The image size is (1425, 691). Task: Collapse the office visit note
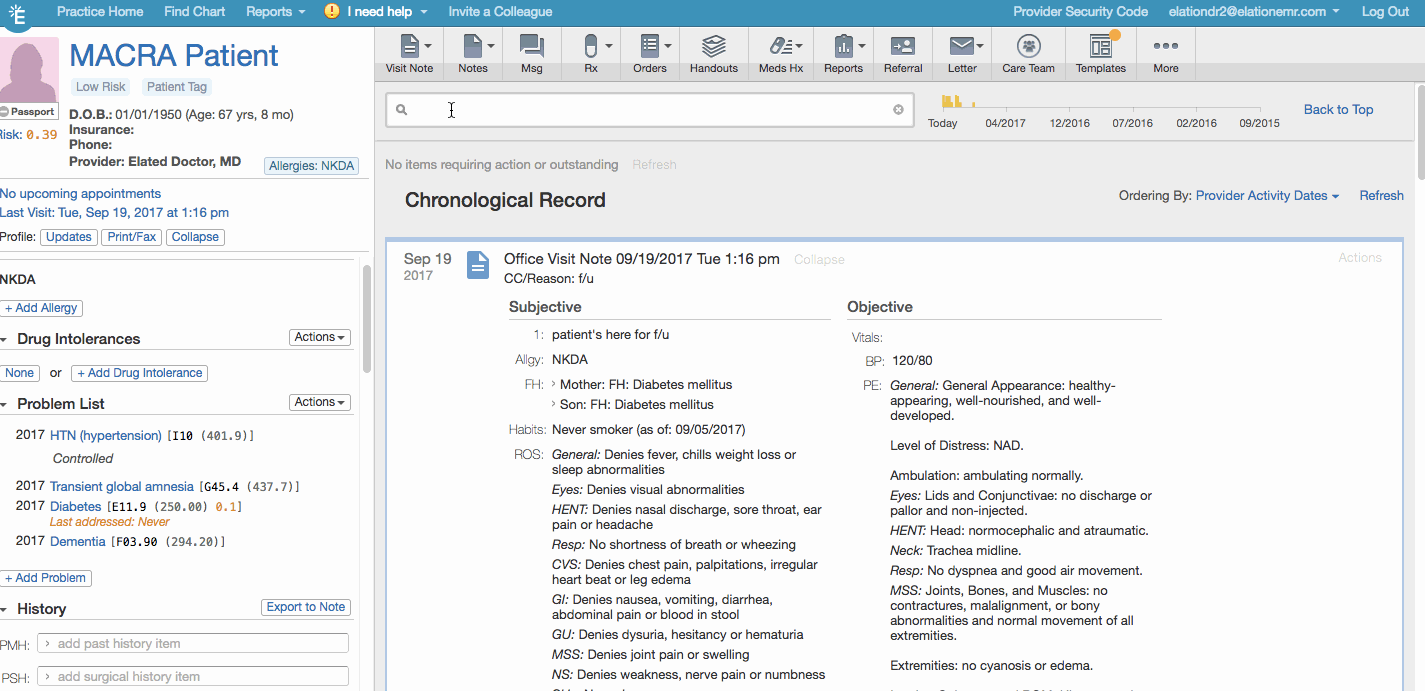pyautogui.click(x=819, y=260)
